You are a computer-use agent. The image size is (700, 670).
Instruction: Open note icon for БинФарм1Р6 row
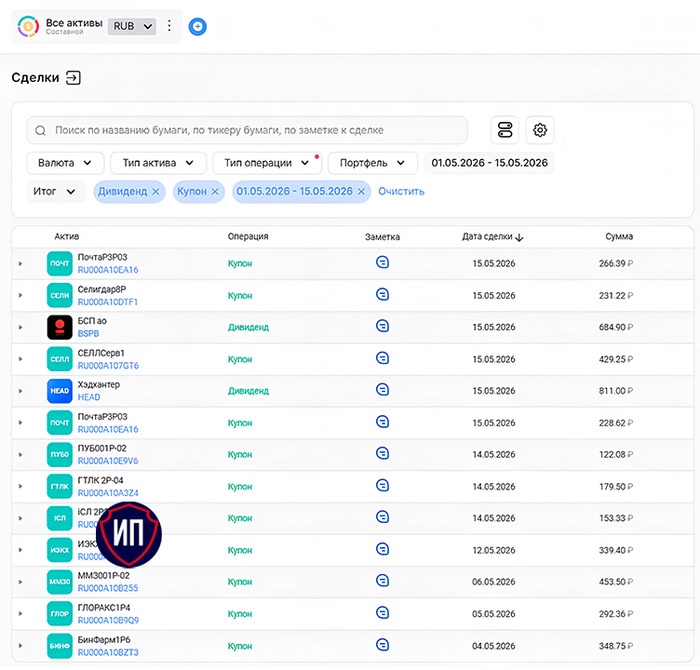pos(382,645)
